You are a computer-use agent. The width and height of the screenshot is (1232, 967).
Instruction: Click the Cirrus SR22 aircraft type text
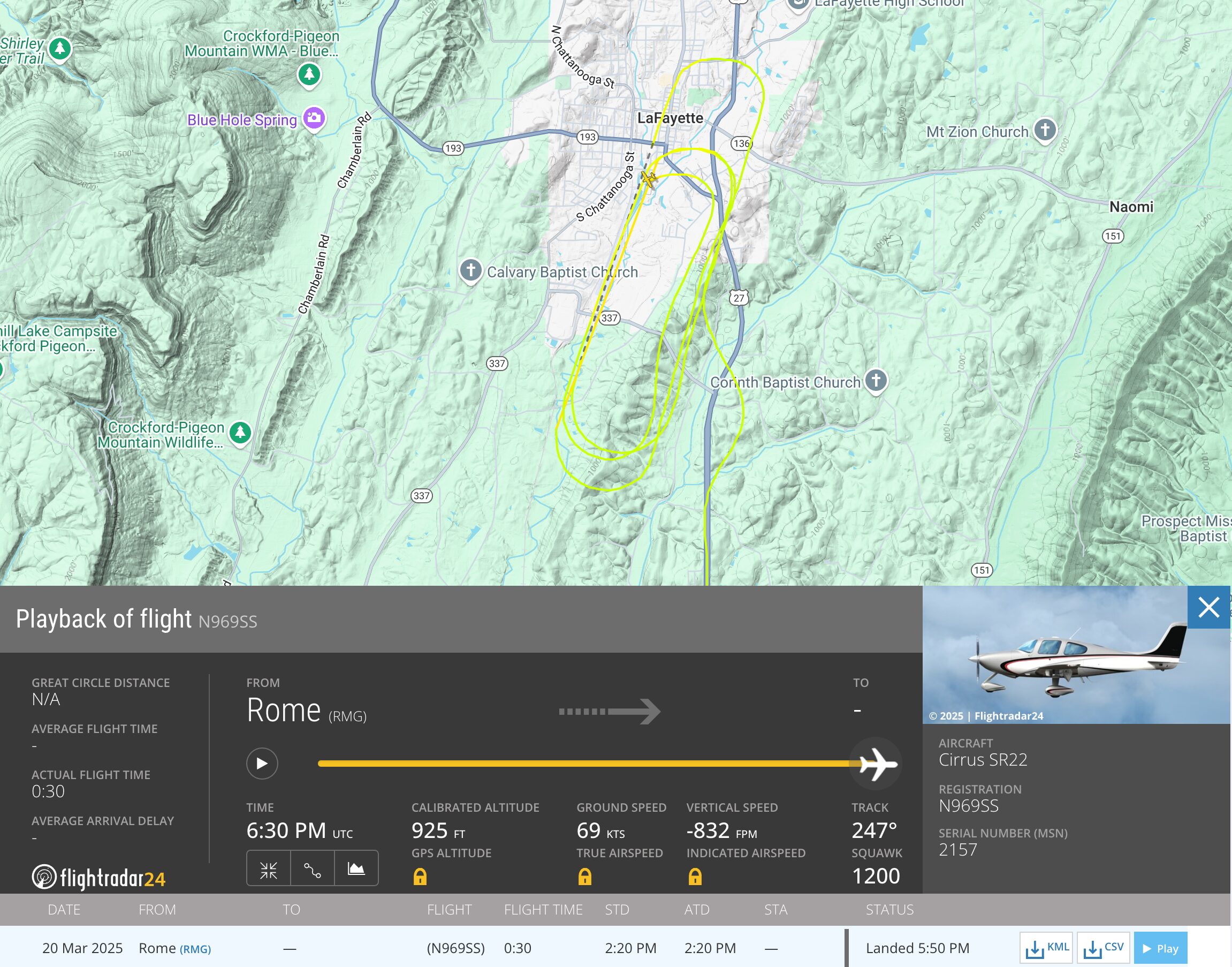(983, 760)
